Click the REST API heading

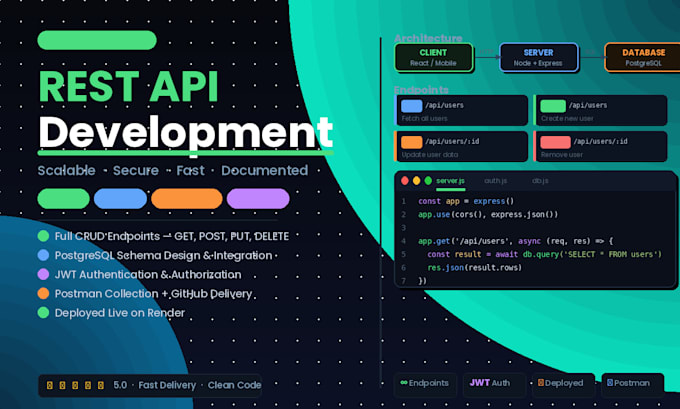(128, 87)
